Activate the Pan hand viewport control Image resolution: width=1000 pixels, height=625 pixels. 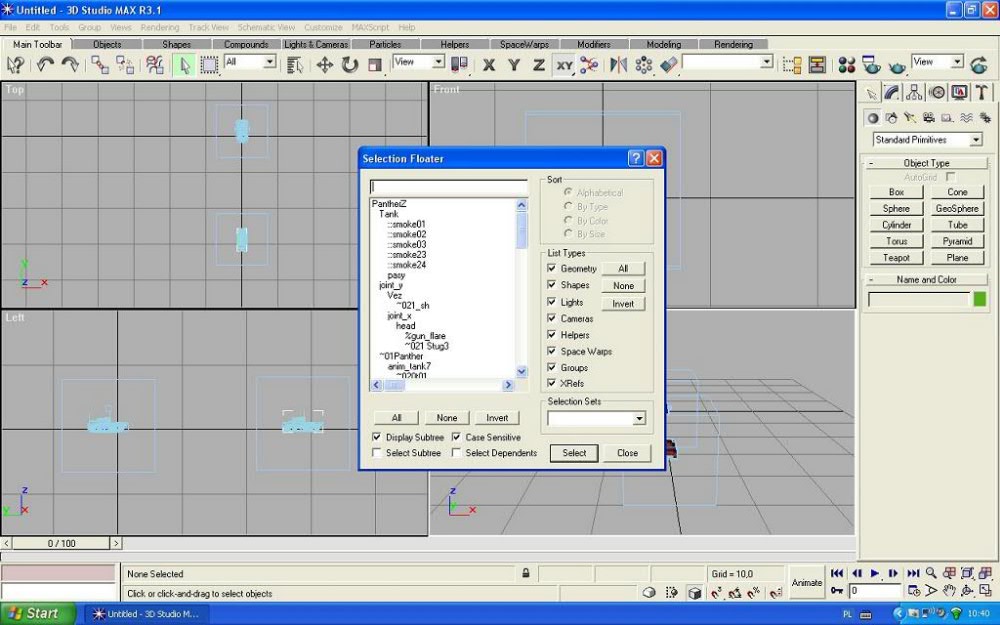tap(950, 591)
